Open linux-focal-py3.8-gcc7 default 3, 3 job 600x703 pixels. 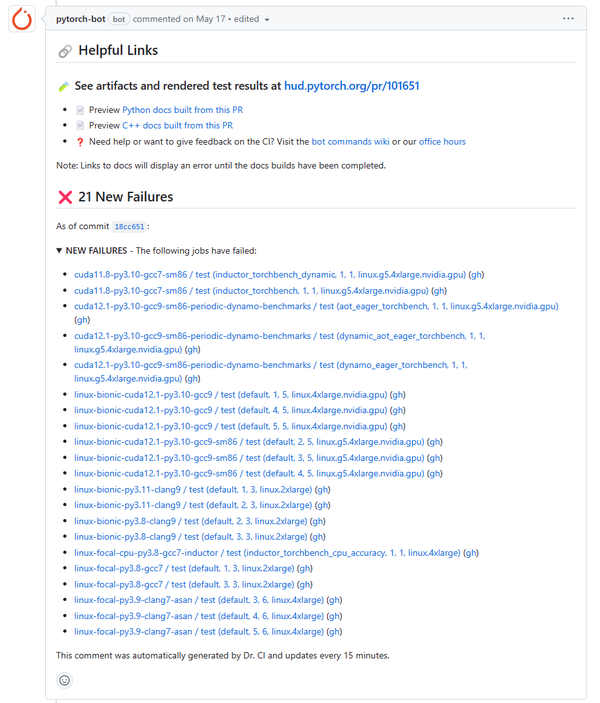pyautogui.click(x=184, y=585)
